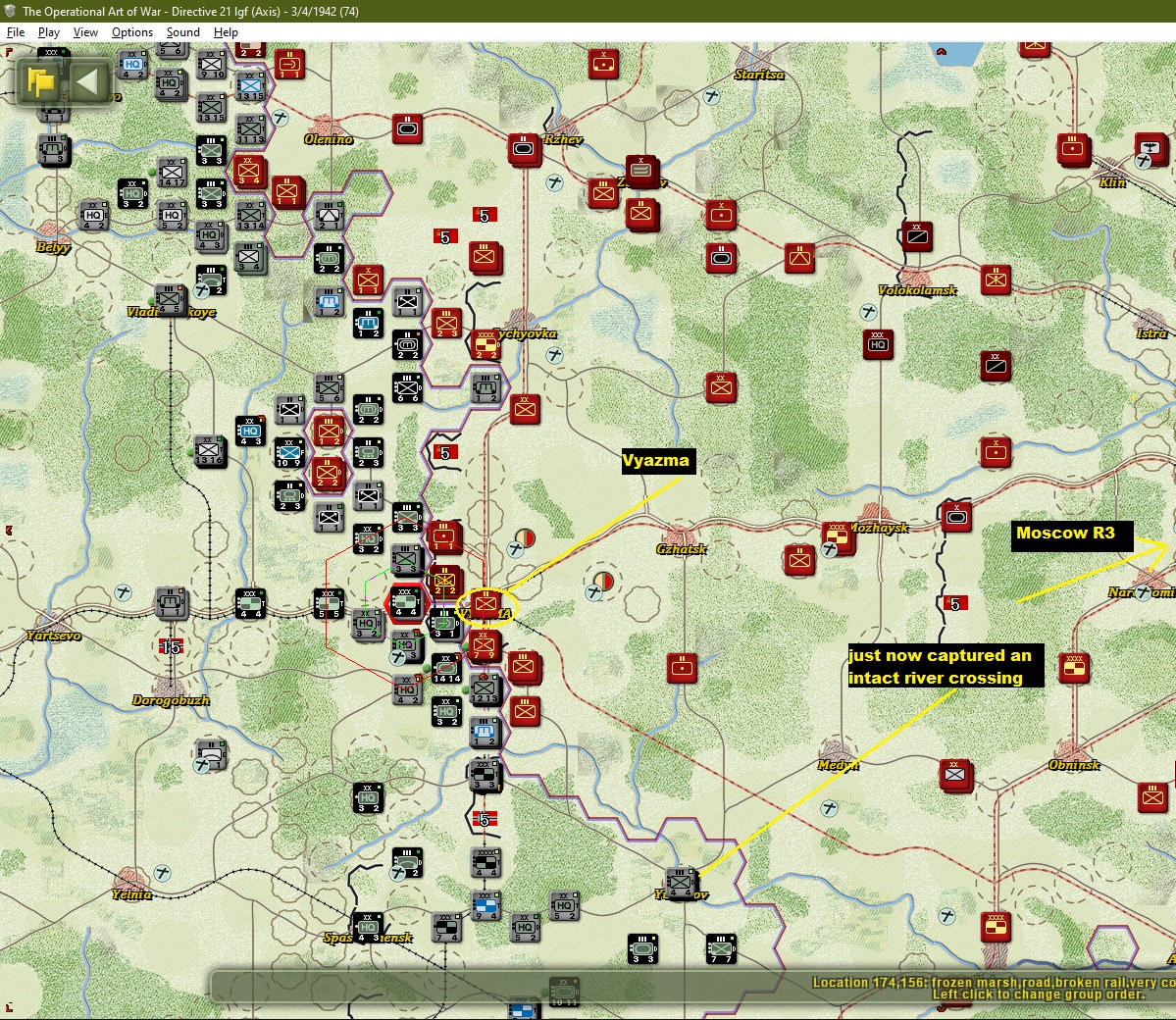Click the Olenino city label
Screen dimensions: 1176x1020
tap(329, 139)
